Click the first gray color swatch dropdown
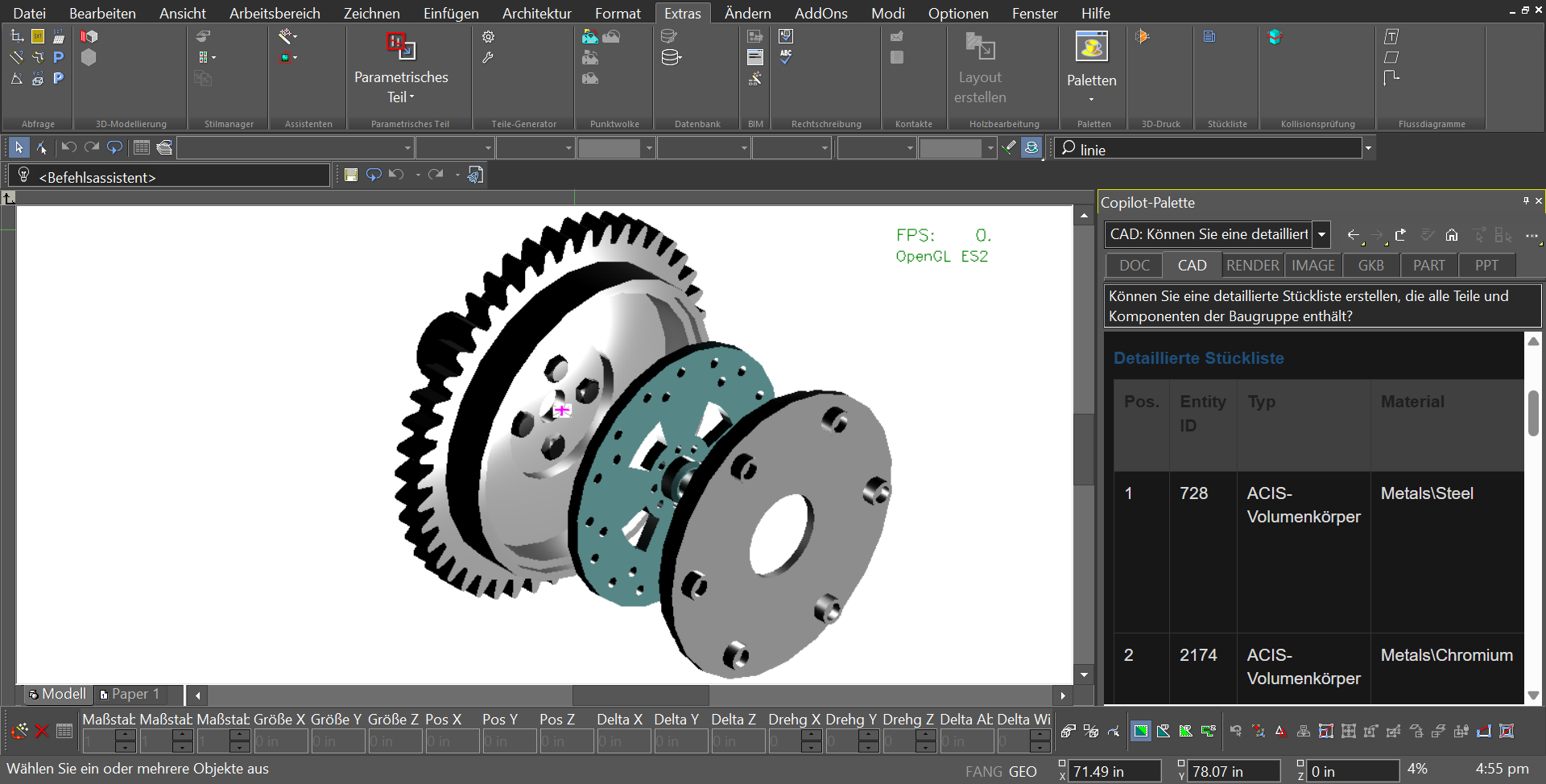The image size is (1546, 784). [x=615, y=148]
